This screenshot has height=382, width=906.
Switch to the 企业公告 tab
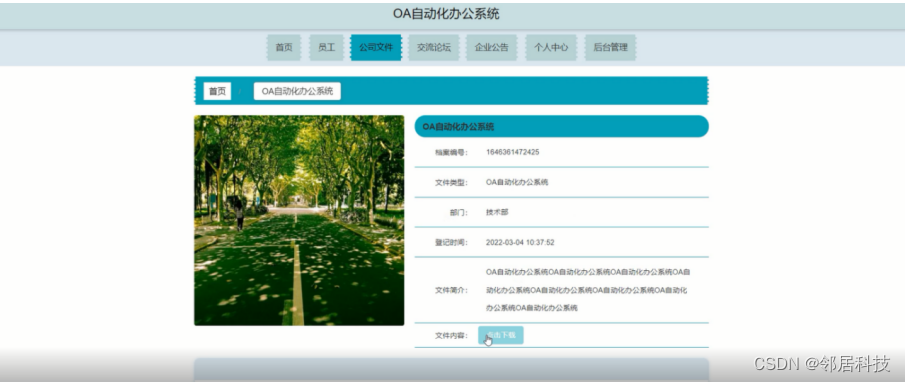coord(492,47)
